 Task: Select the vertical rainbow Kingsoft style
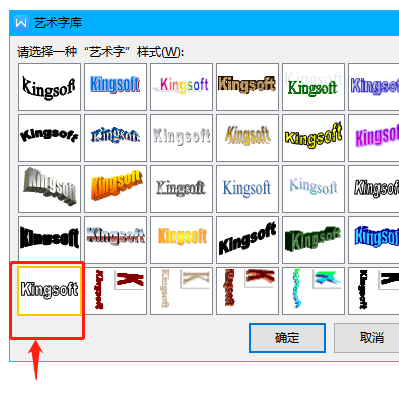click(313, 291)
